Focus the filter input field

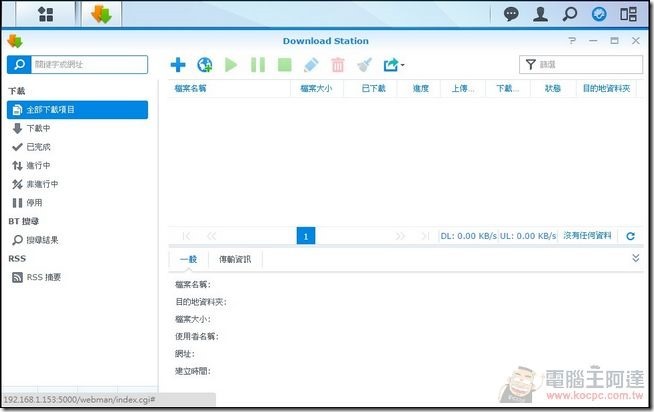[581, 65]
